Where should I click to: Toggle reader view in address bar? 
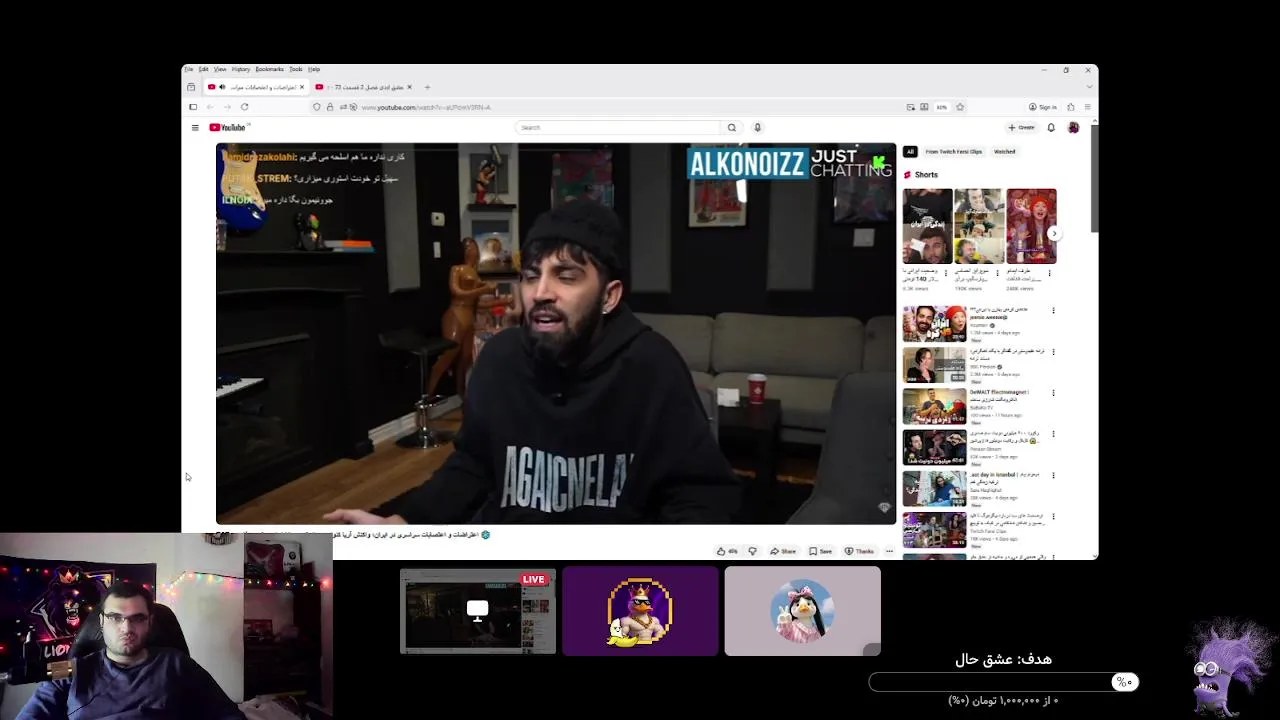point(925,107)
